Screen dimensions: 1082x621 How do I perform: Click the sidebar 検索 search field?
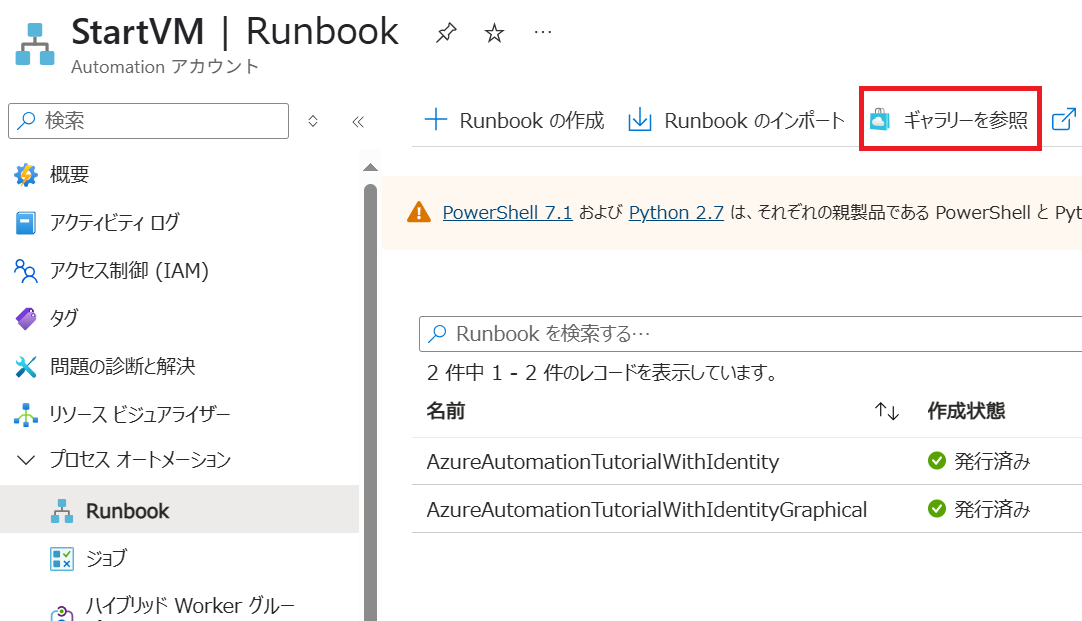tap(148, 121)
